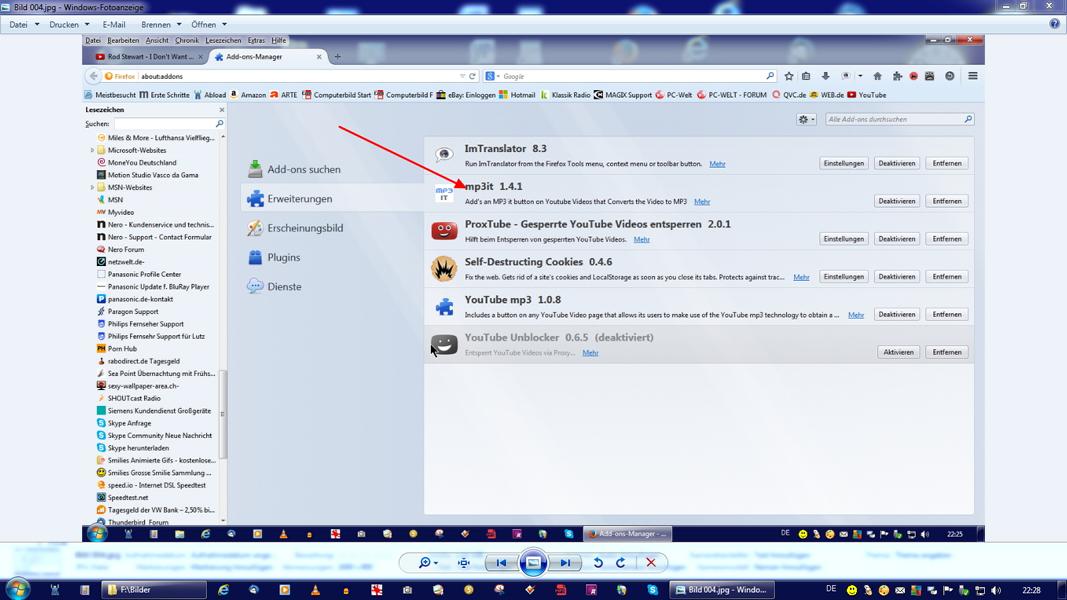Image resolution: width=1067 pixels, height=600 pixels.
Task: Click the Alle Add-ons durchsuchen search box
Action: 900,119
